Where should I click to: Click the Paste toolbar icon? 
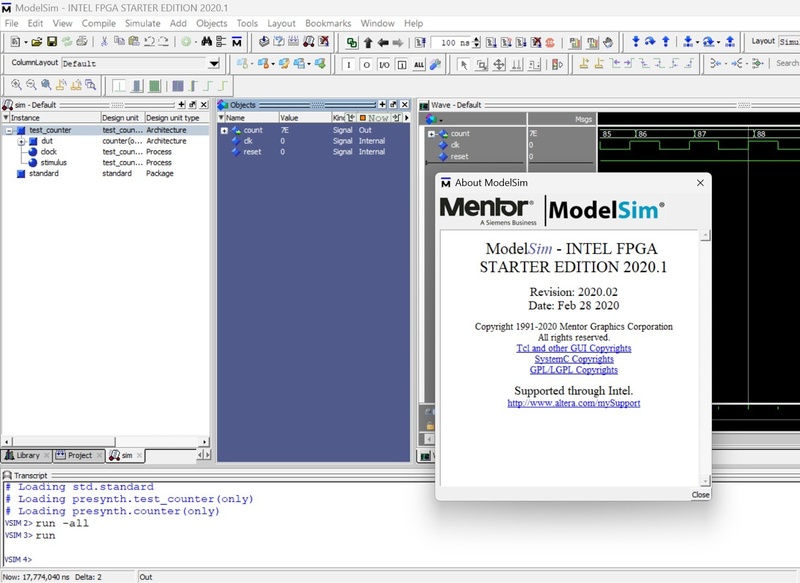[134, 41]
